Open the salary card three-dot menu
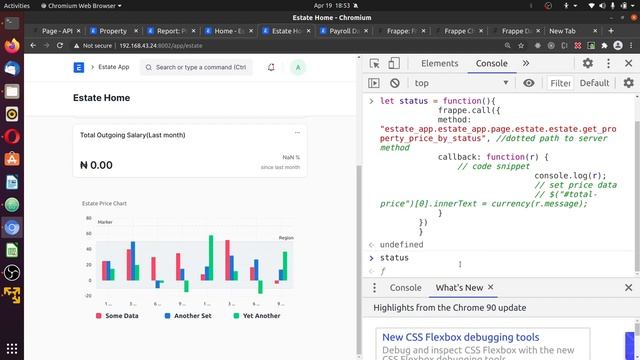The width and height of the screenshot is (640, 360). coord(297,133)
